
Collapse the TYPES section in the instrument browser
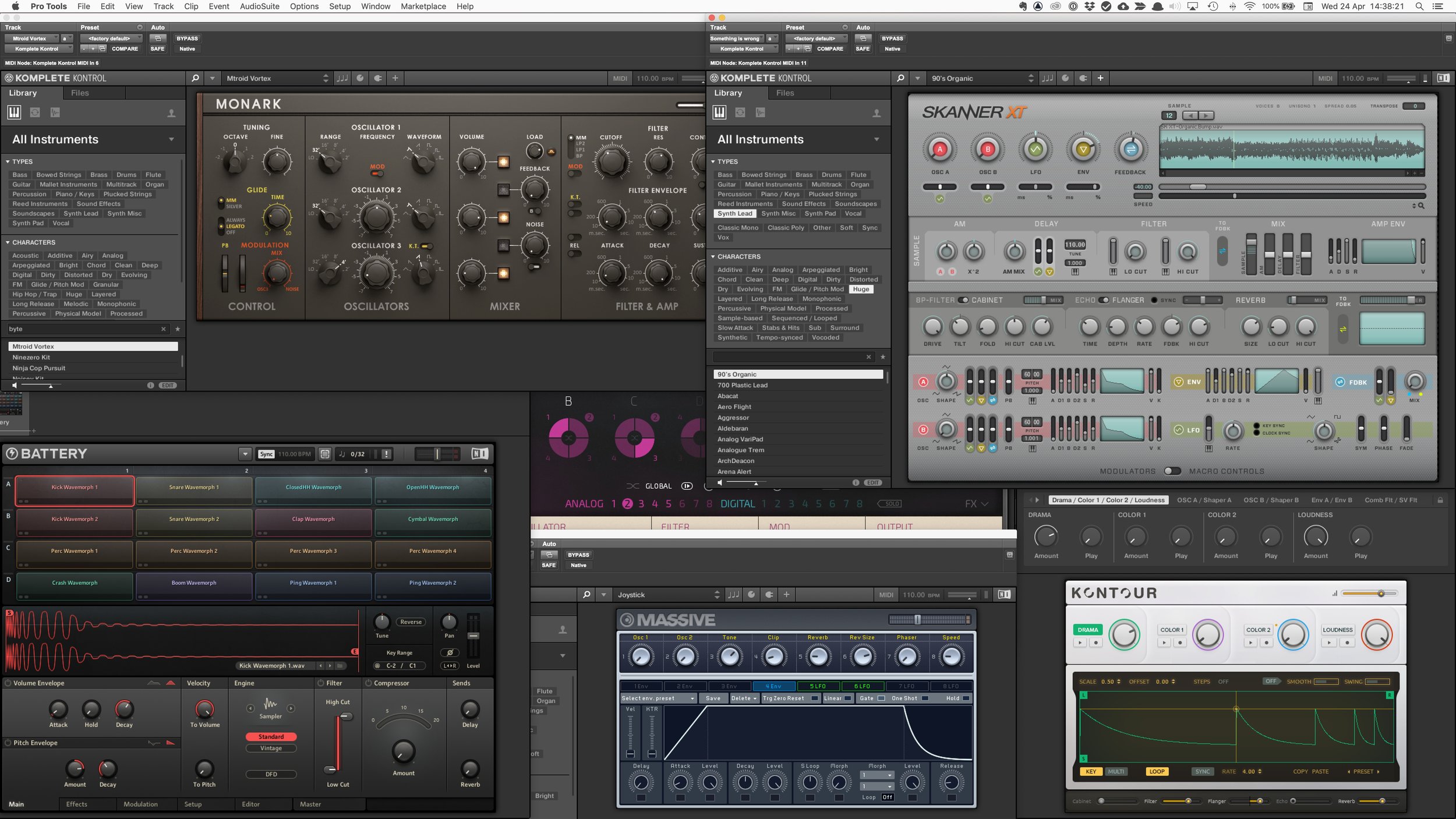(8, 161)
